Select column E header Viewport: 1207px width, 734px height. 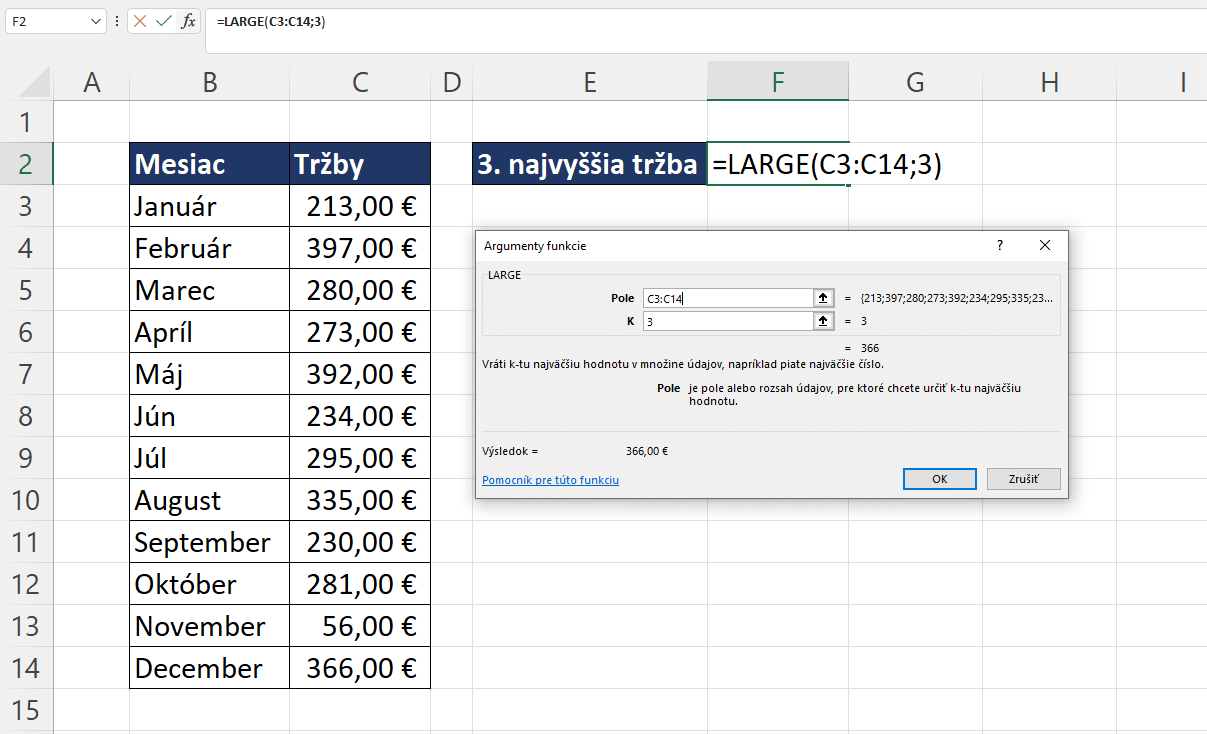coord(590,83)
